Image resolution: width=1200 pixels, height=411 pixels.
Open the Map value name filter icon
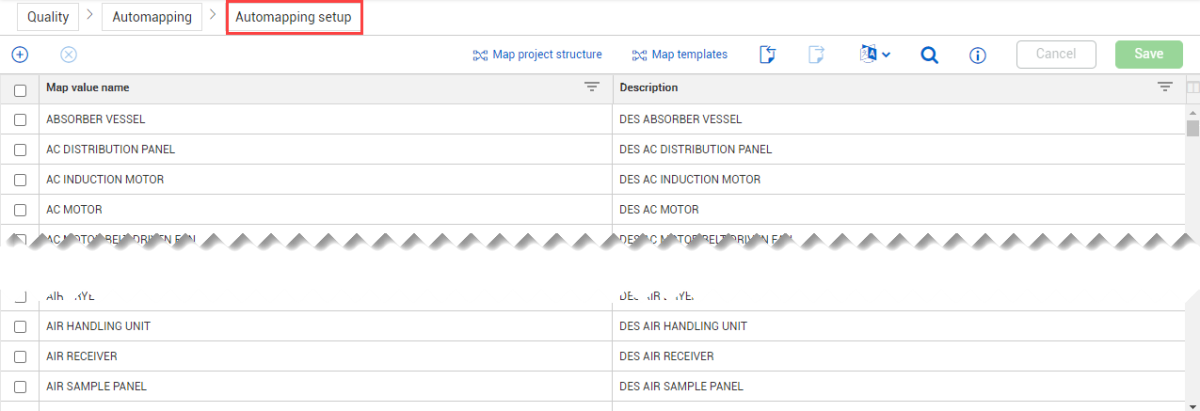[592, 88]
